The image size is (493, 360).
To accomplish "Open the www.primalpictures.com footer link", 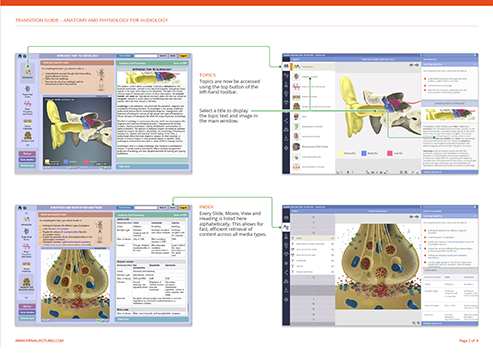I will (x=39, y=341).
